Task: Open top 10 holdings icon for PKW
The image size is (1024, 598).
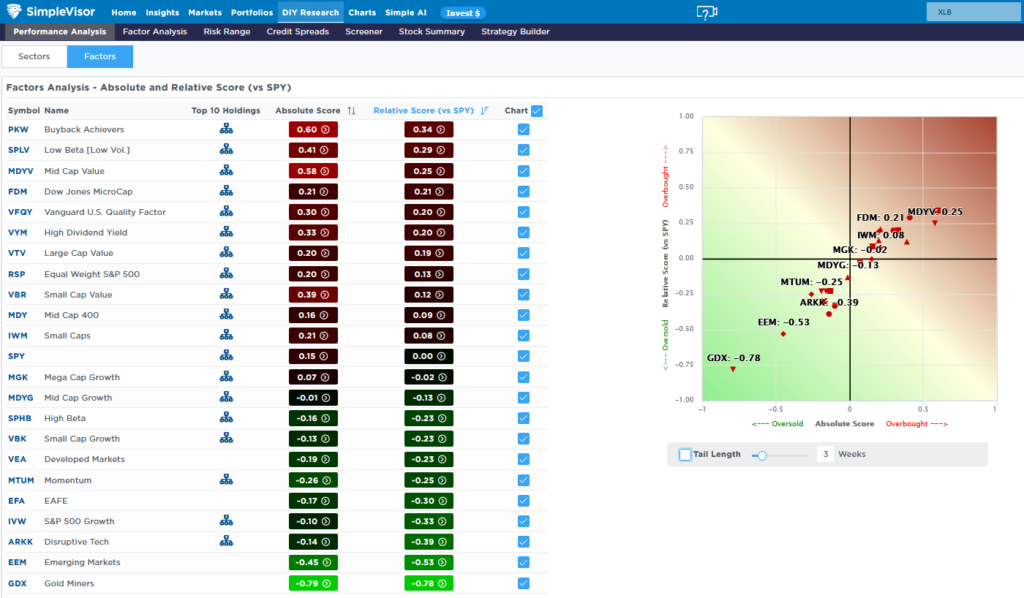Action: point(226,129)
